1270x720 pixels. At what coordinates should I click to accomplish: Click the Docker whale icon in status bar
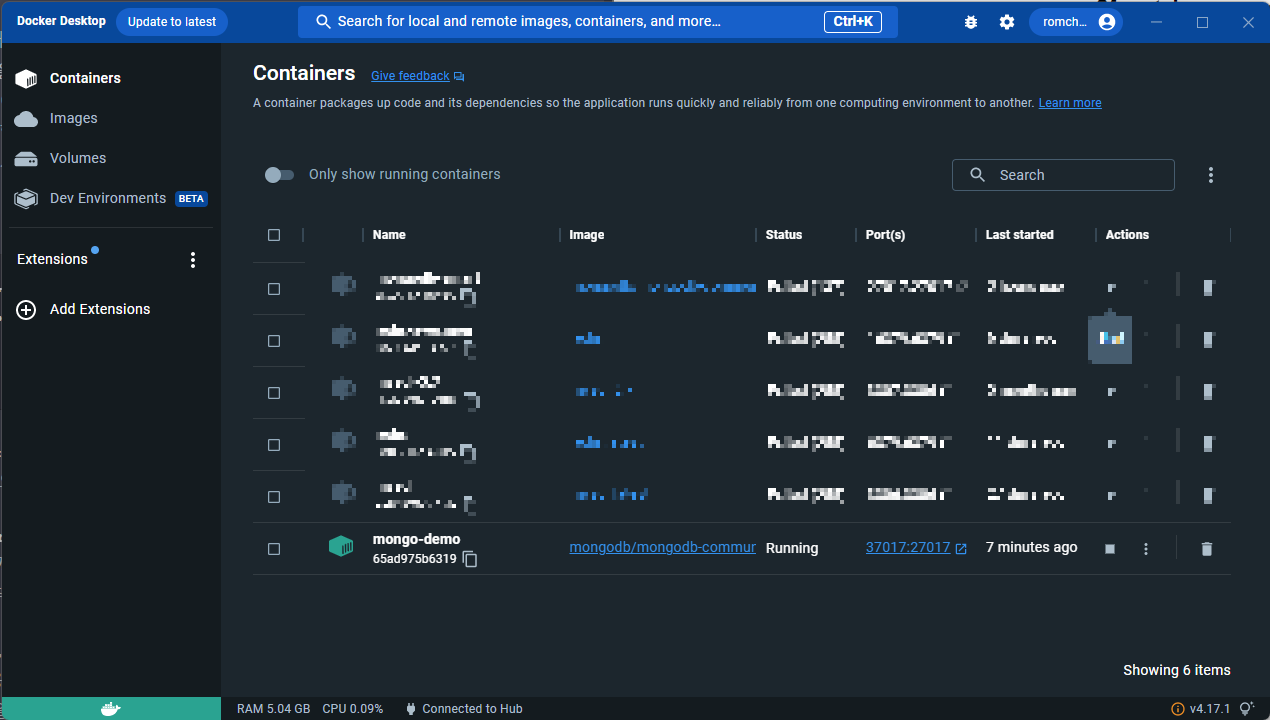coord(111,709)
